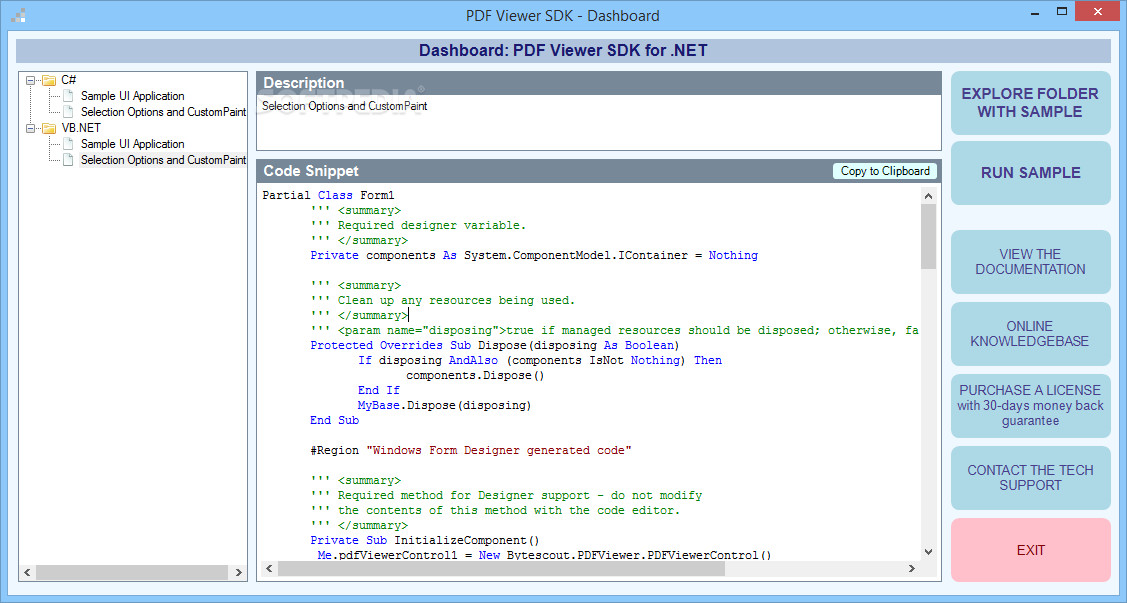Screen dimensions: 1127x603
Task: Contact the tech support
Action: (x=1030, y=478)
